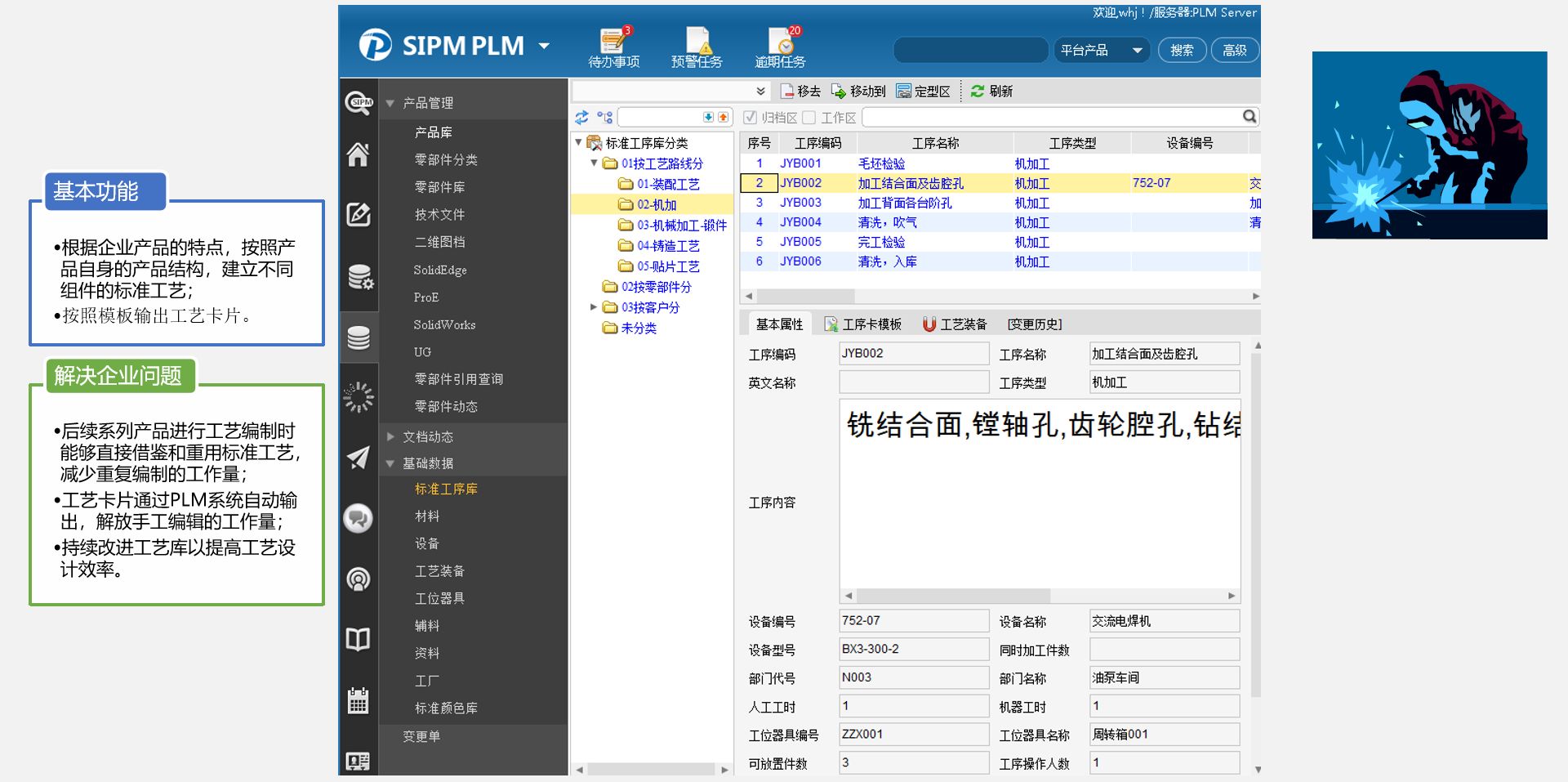Viewport: 1568px width, 782px height.
Task: Toggle the 归档区 checkbox
Action: (750, 118)
